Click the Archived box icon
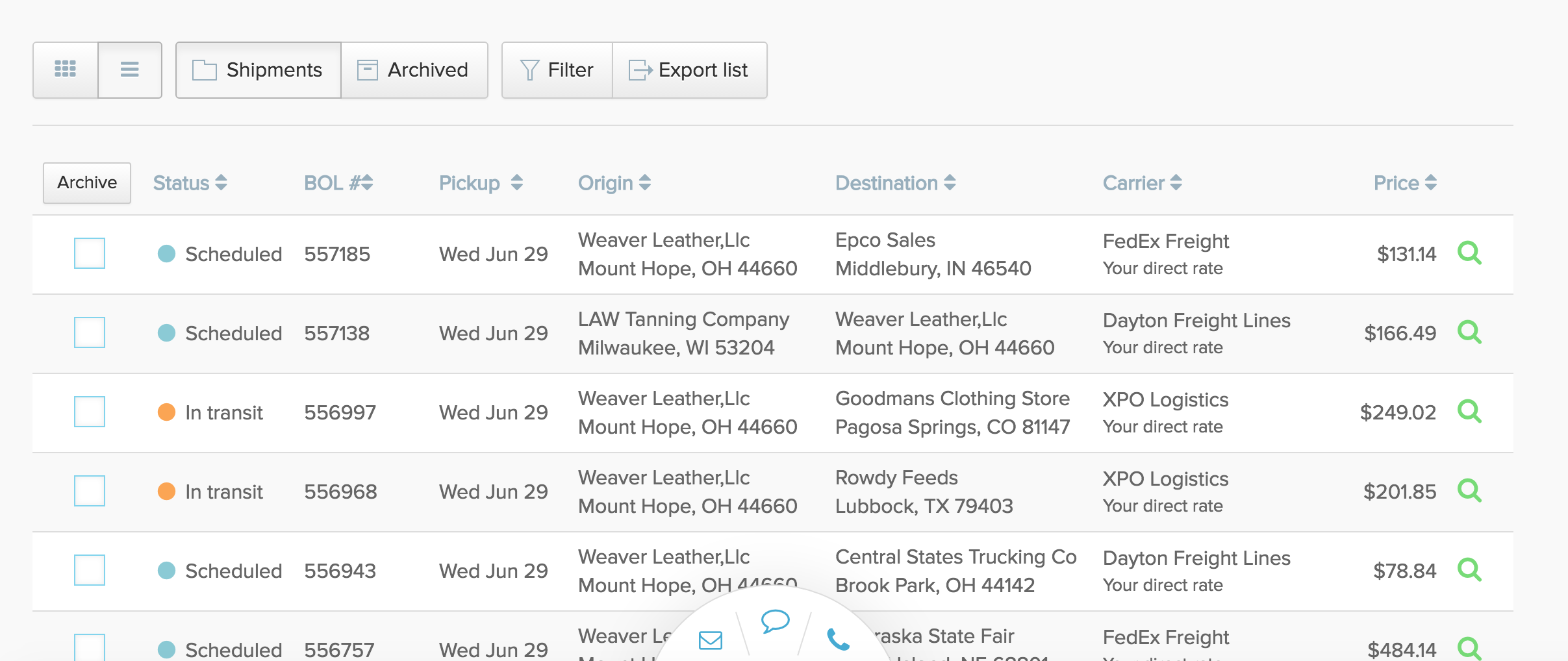The image size is (1568, 661). (368, 70)
